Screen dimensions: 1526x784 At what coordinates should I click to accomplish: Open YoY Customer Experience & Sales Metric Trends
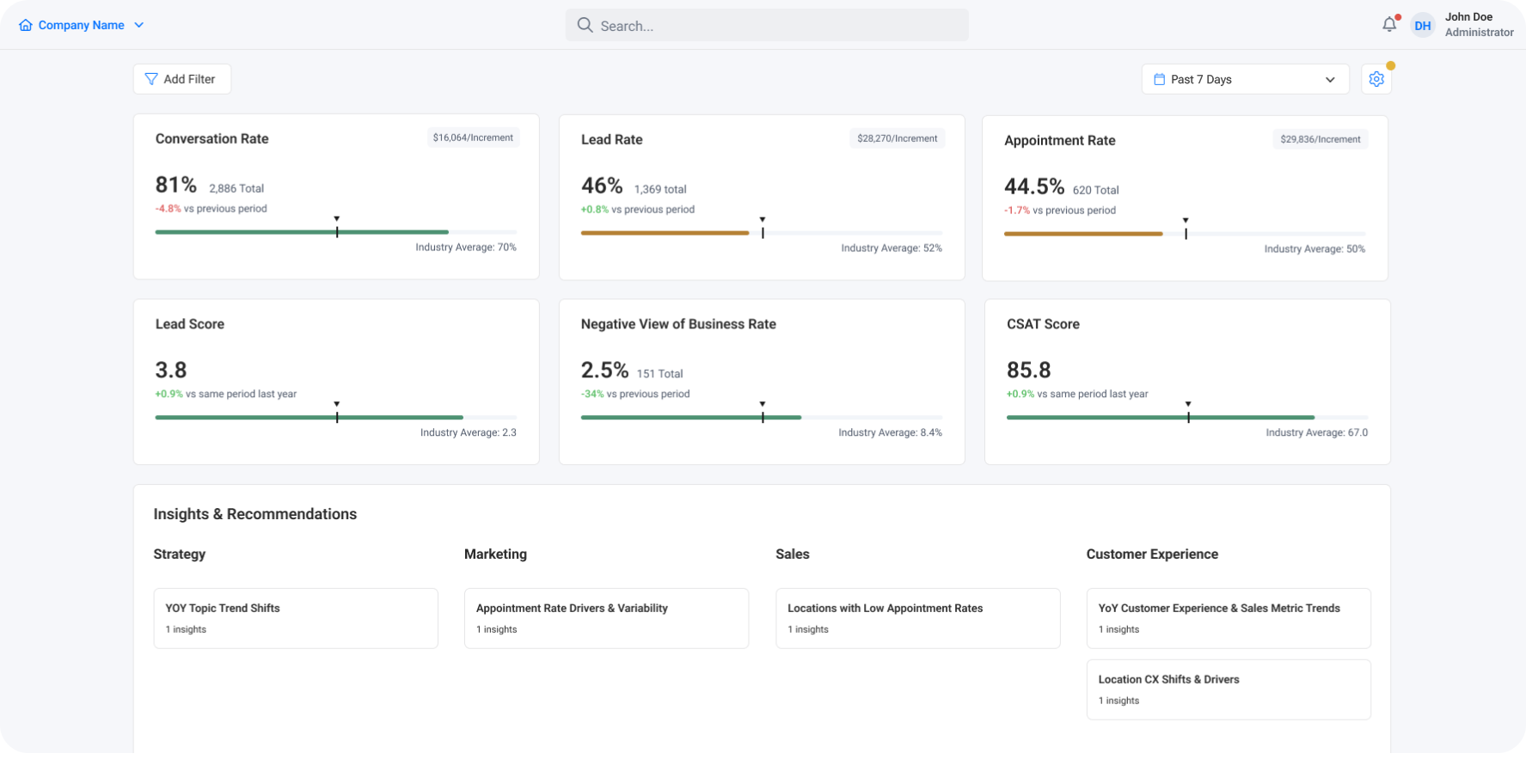(x=1228, y=618)
